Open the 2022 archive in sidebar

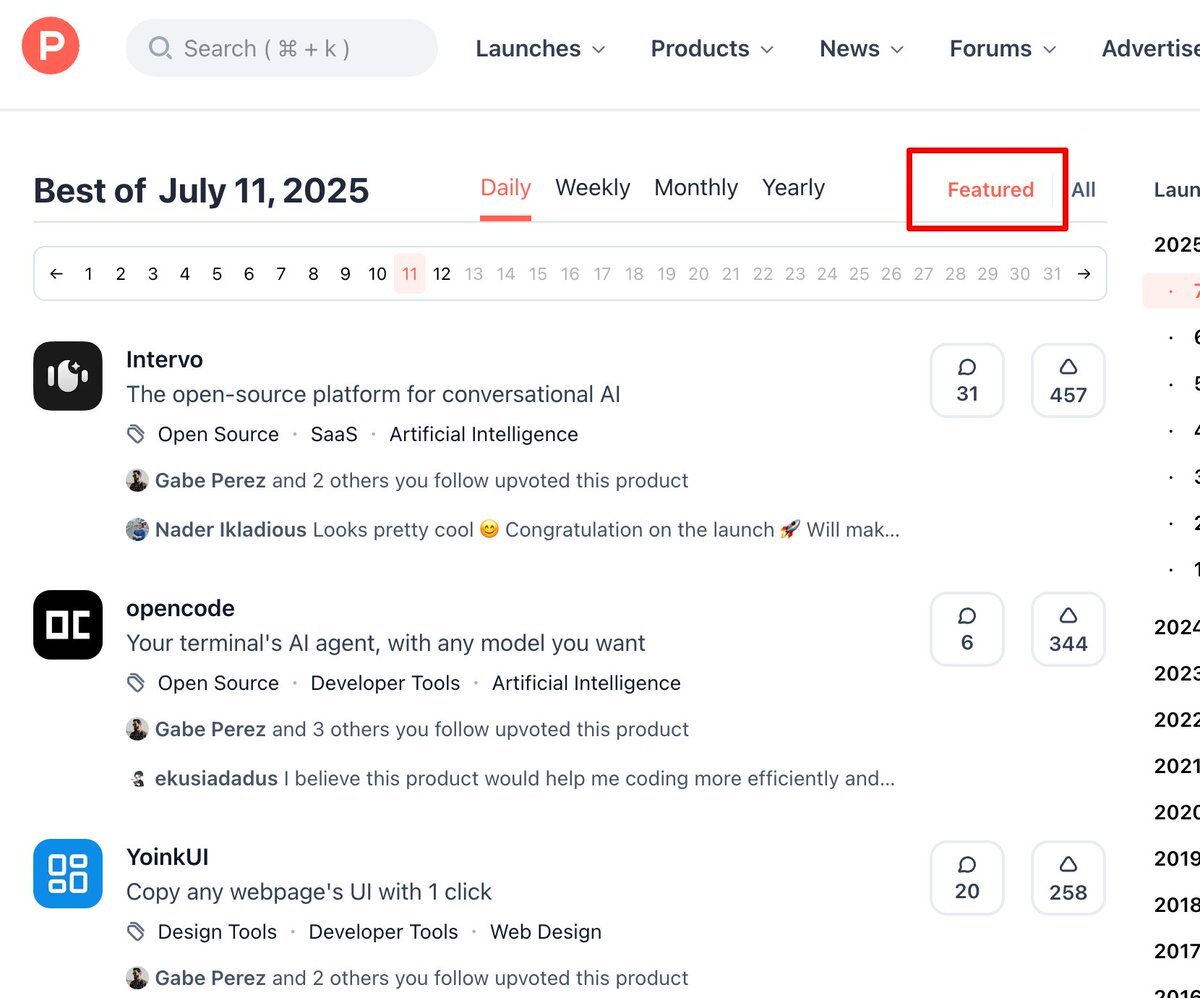click(x=1177, y=720)
